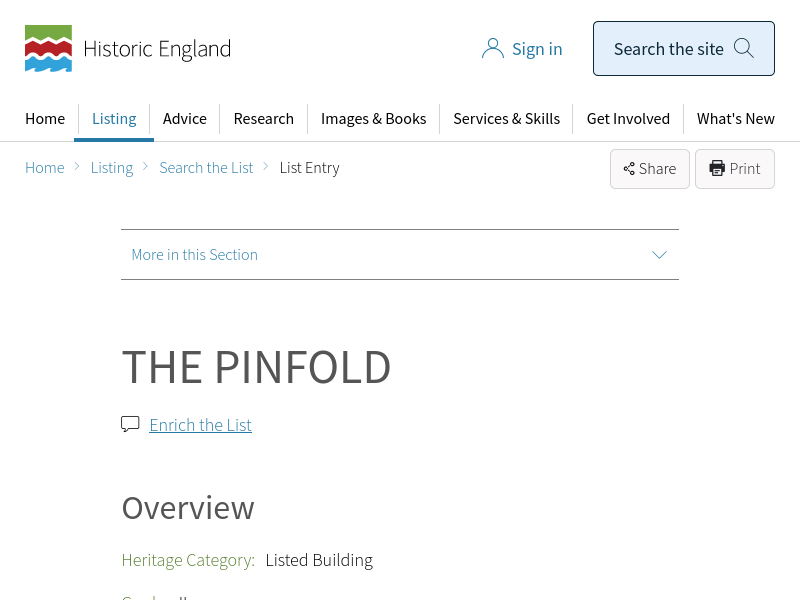Click the Sign in link
Screen dimensions: 800x600
pyautogui.click(x=537, y=49)
